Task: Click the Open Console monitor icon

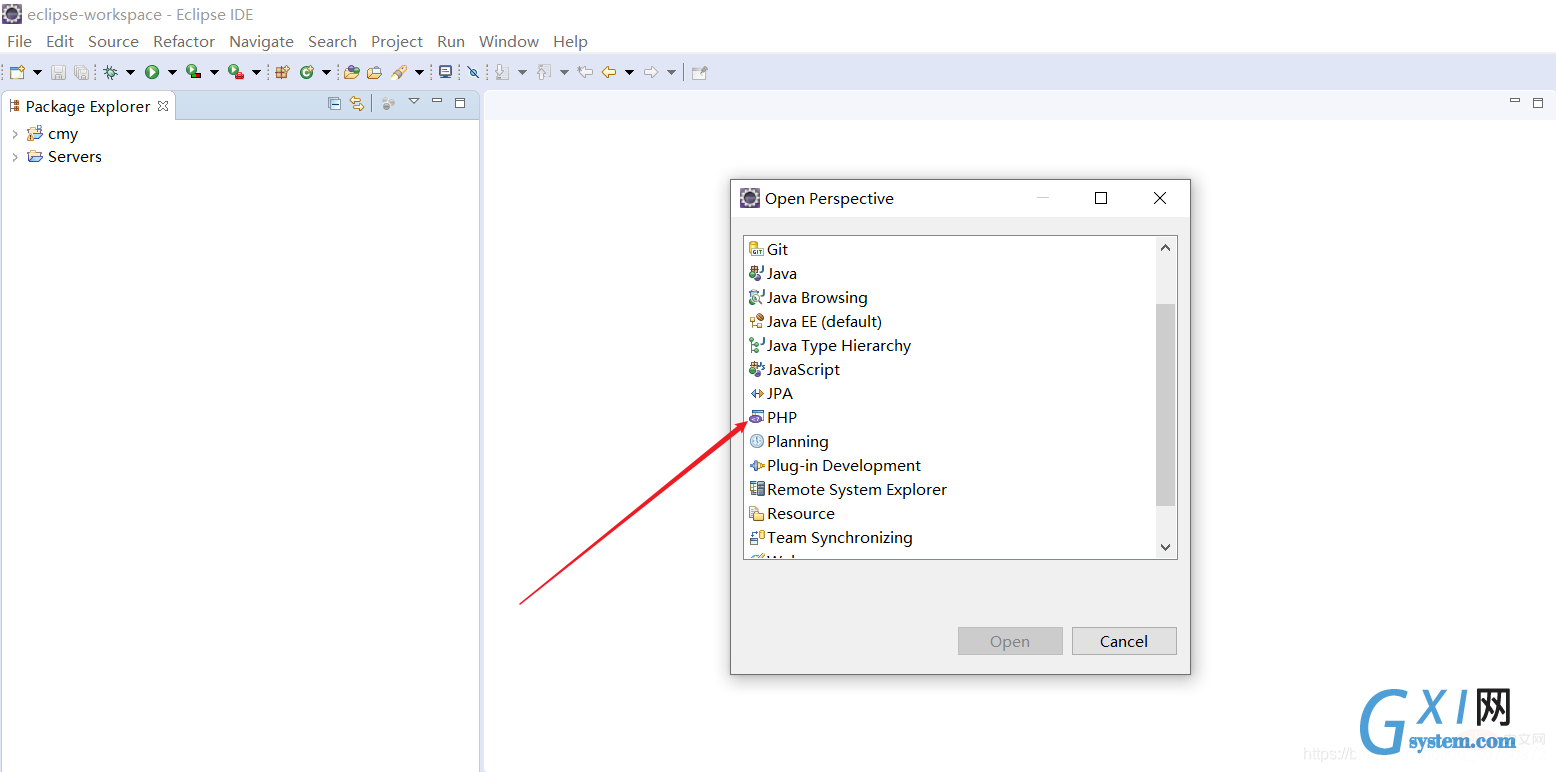Action: tap(445, 72)
